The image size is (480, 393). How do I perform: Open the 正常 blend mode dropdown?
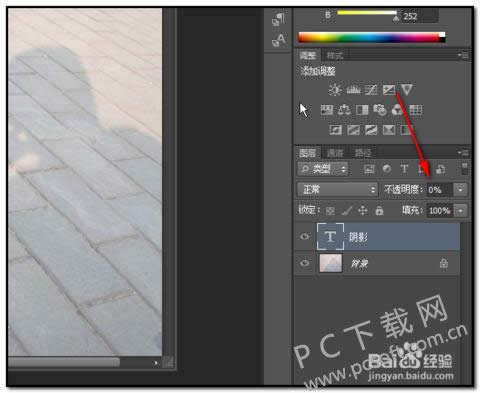click(337, 190)
